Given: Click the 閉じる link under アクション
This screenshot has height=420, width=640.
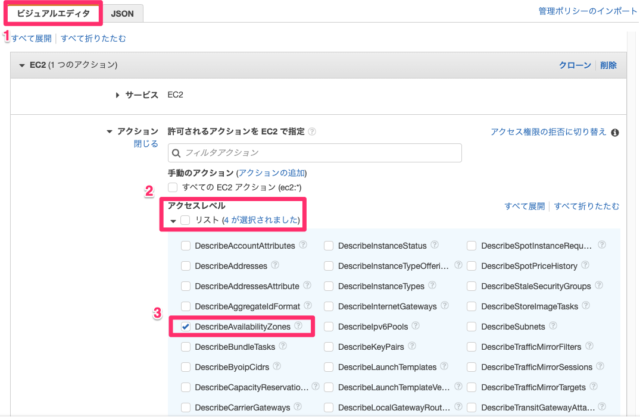Looking at the screenshot, I should 146,144.
